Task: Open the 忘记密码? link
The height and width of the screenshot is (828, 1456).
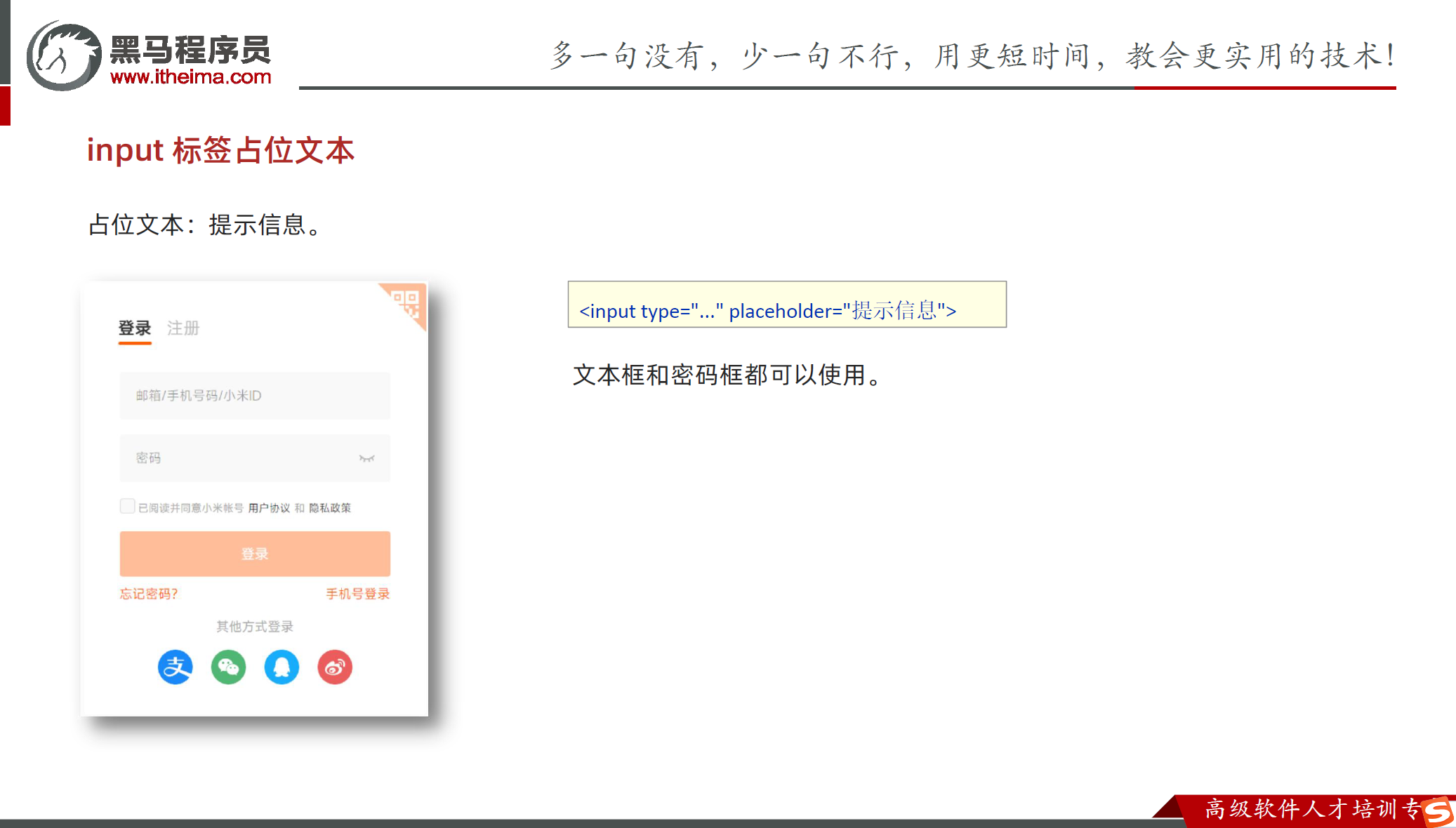Action: coord(149,594)
